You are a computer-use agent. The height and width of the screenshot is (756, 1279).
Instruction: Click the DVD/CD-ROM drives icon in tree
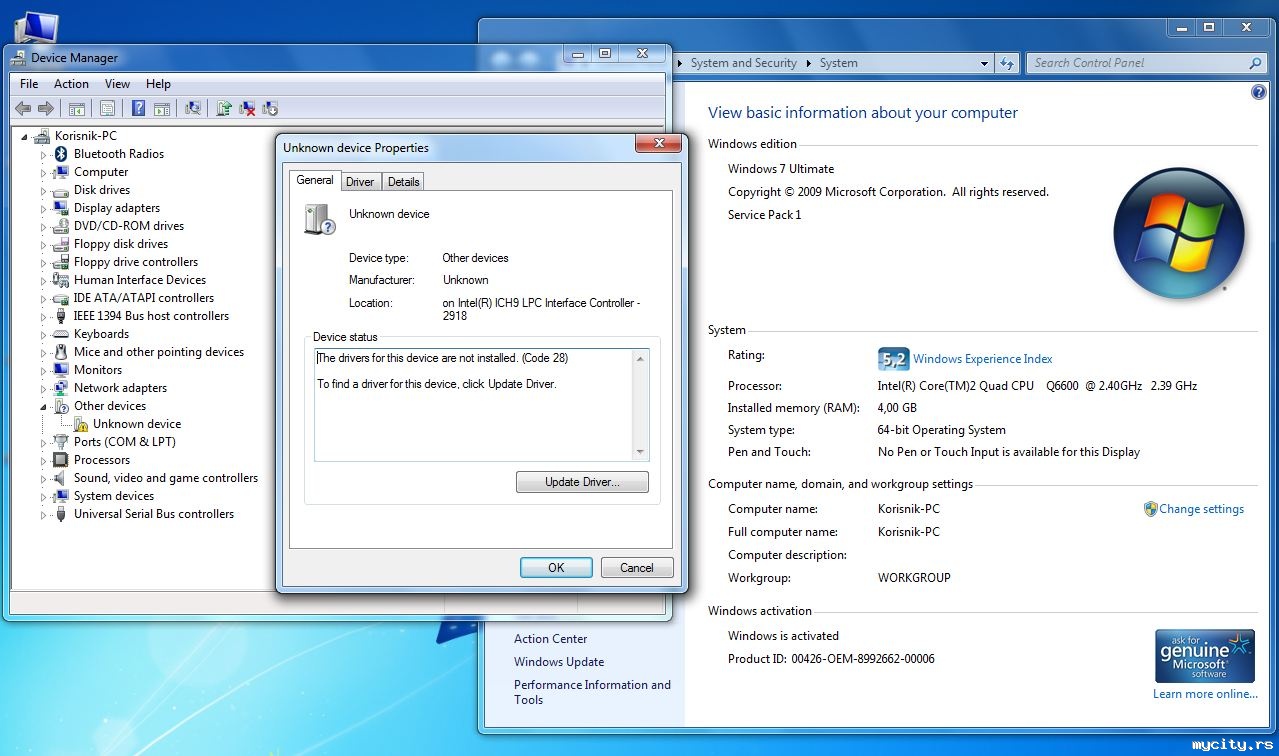point(61,226)
